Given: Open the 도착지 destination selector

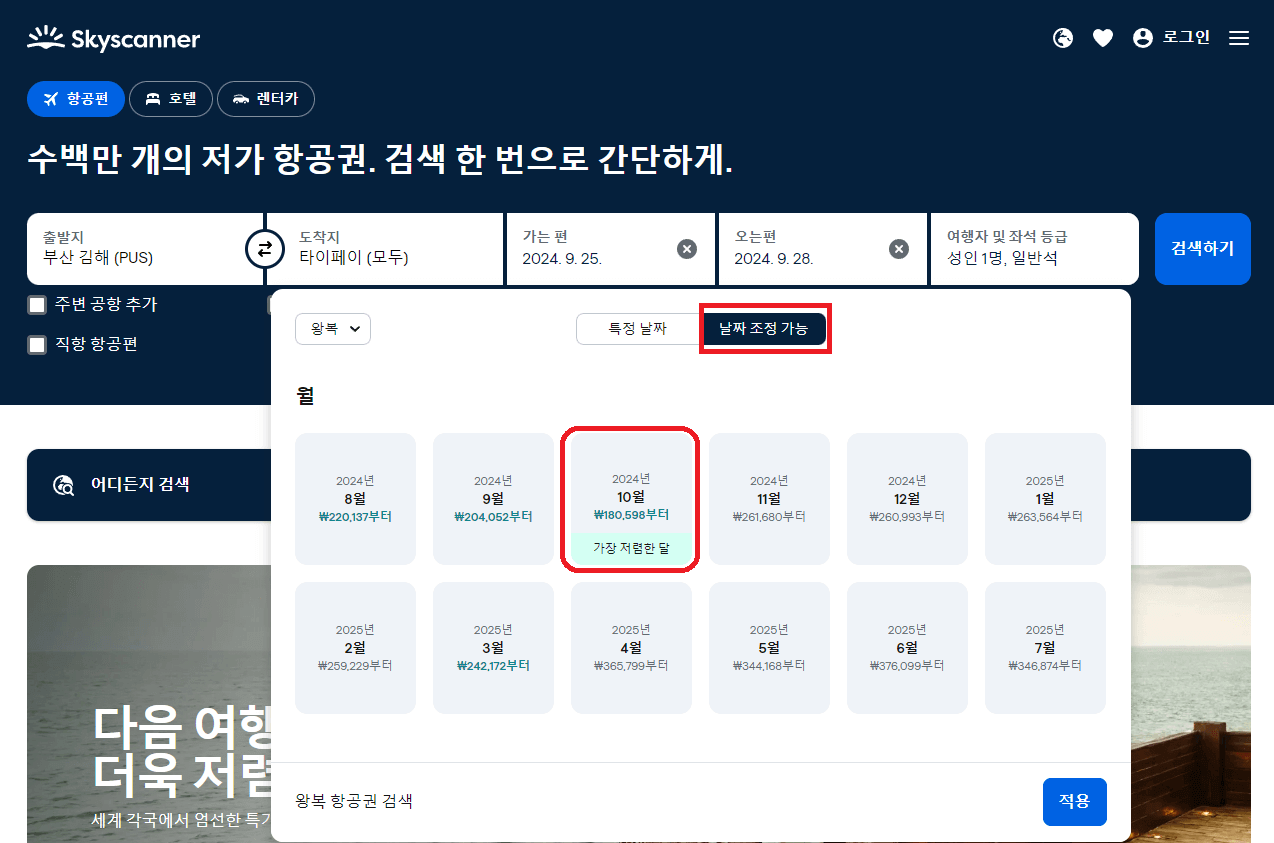Looking at the screenshot, I should (384, 249).
